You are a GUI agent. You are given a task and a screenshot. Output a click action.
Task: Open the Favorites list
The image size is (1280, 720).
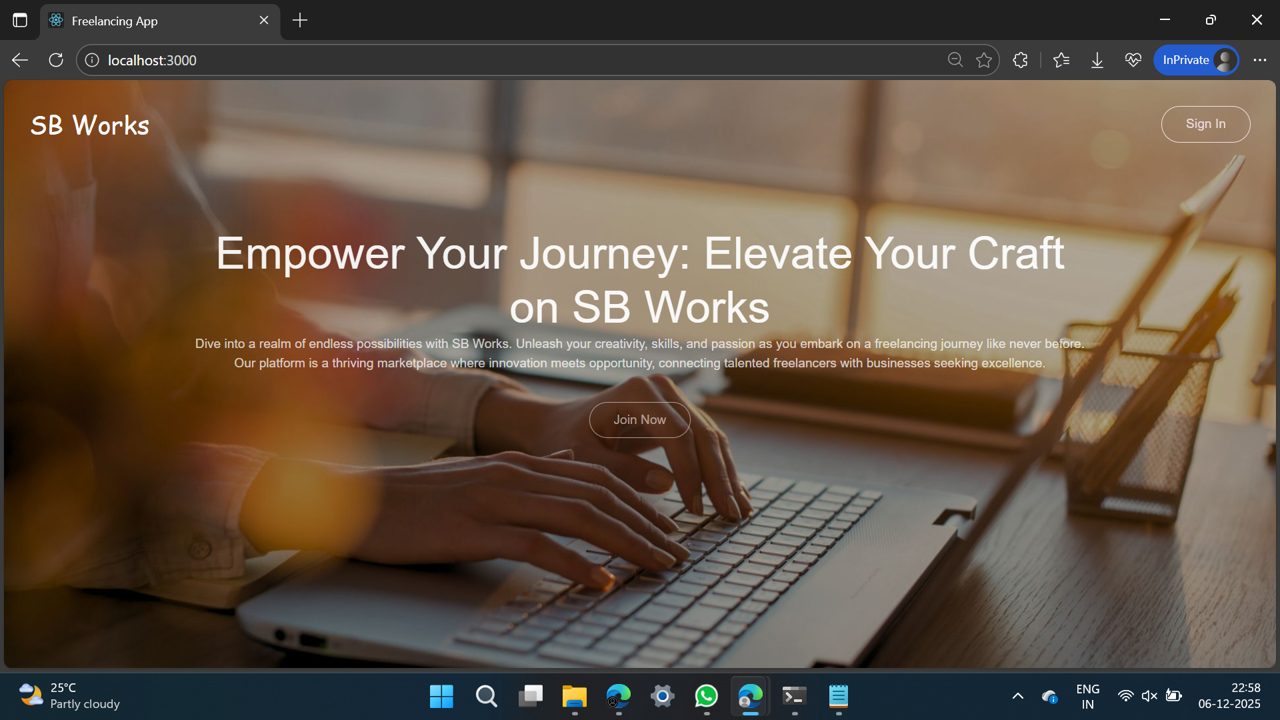point(1061,60)
